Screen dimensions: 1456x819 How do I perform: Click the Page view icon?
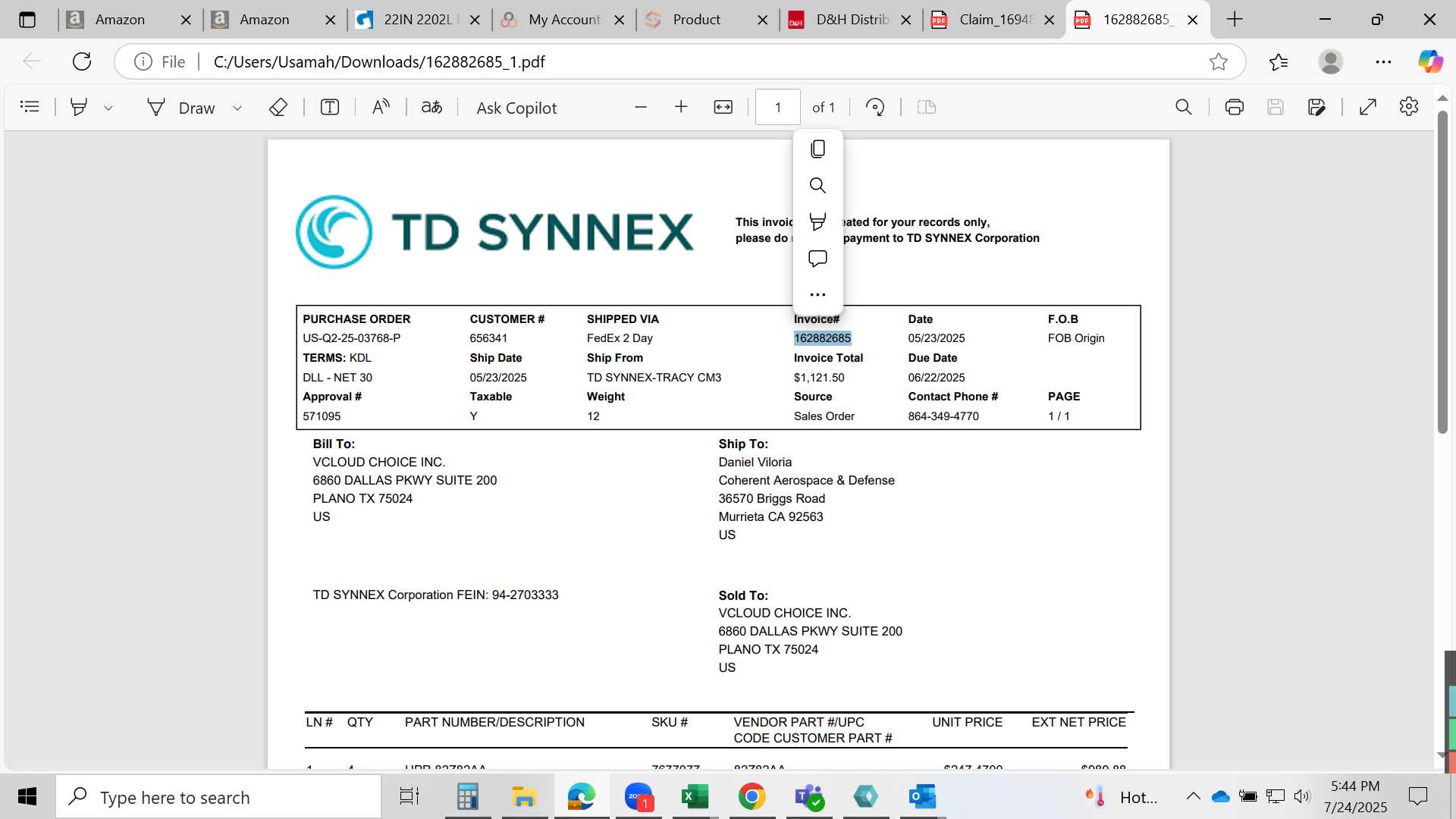tap(927, 107)
